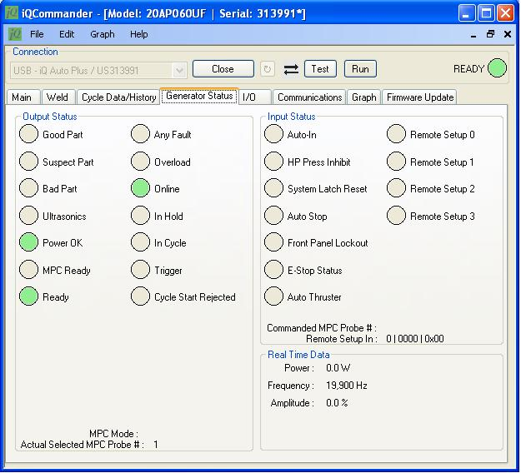Click the Remote Setup 3 indicator
Screen dimensions: 521x473
point(396,215)
